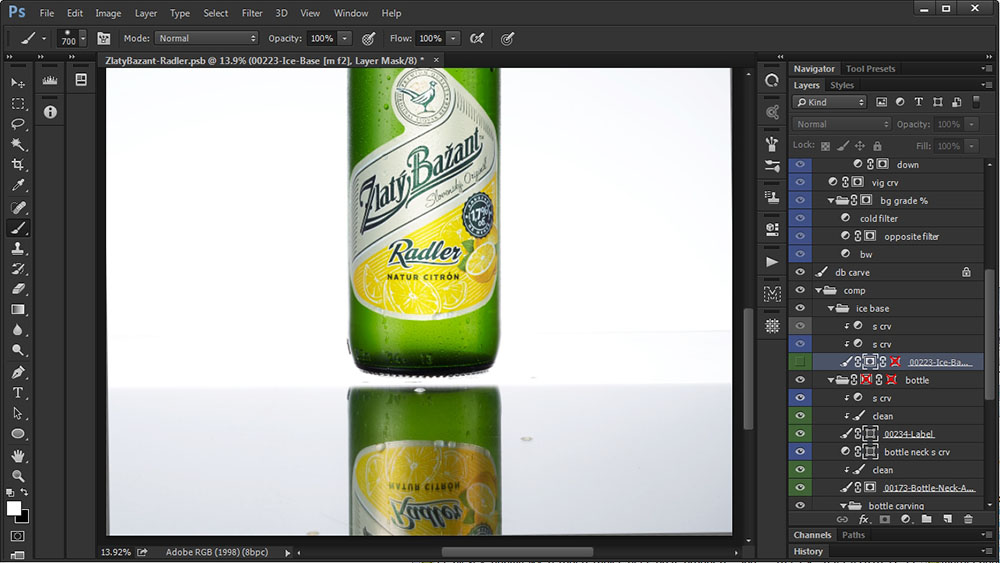
Task: Collapse the comp group
Action: coord(818,290)
